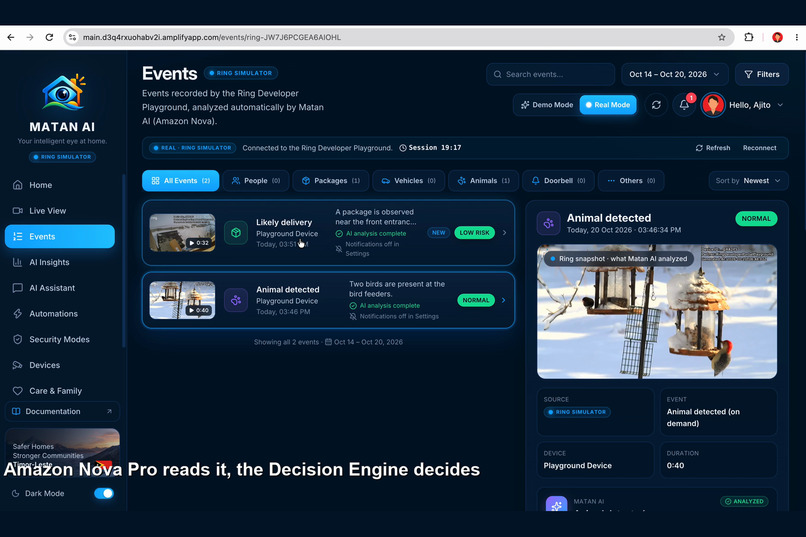This screenshot has width=806, height=537.
Task: Click Playground Device value in detail panel
Action: click(578, 466)
